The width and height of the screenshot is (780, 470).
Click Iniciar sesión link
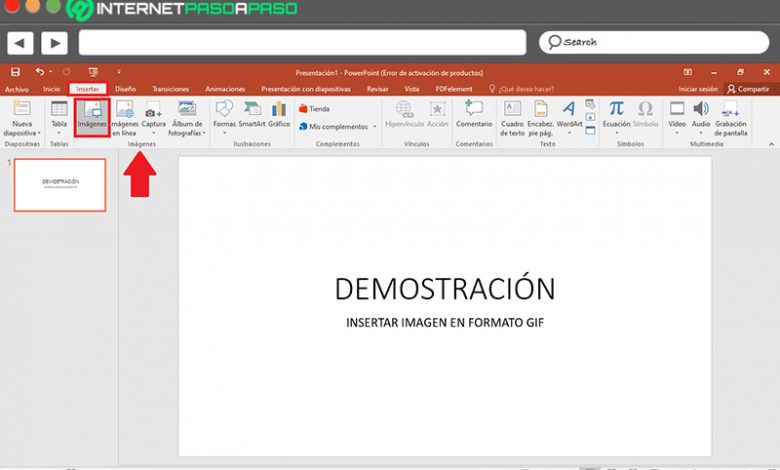pos(697,89)
